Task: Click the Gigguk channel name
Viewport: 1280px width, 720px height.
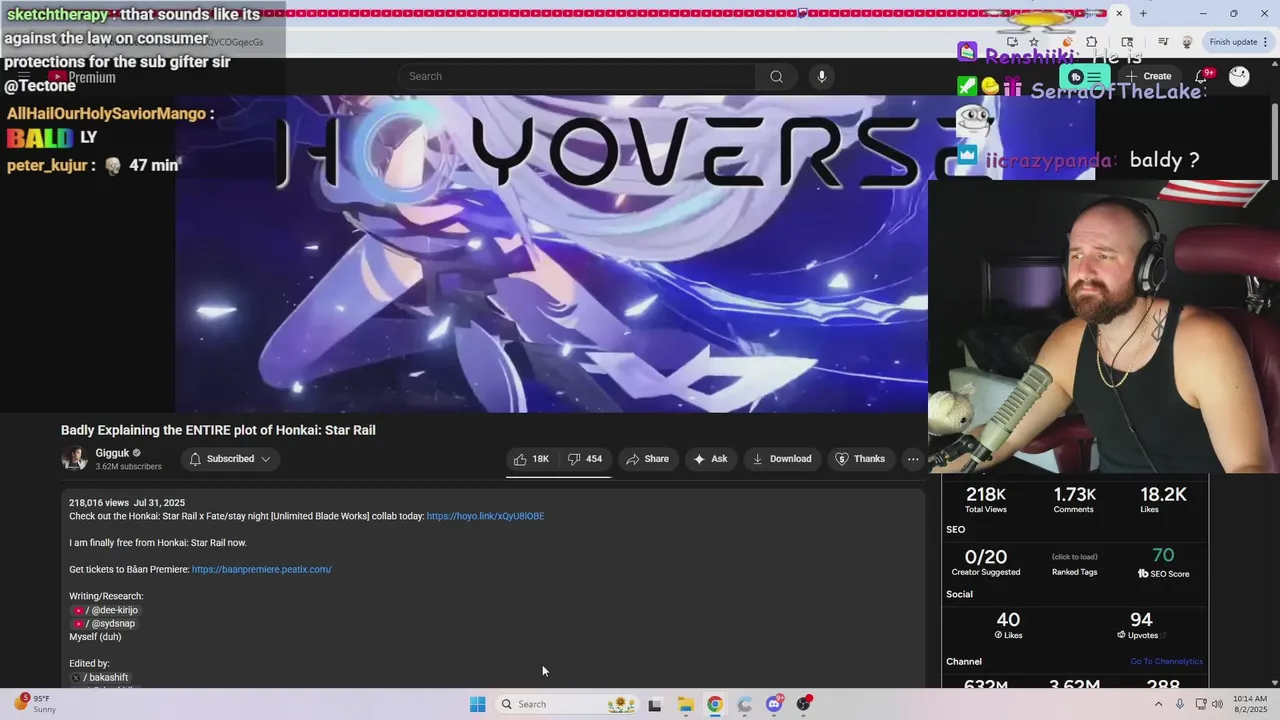Action: (112, 453)
